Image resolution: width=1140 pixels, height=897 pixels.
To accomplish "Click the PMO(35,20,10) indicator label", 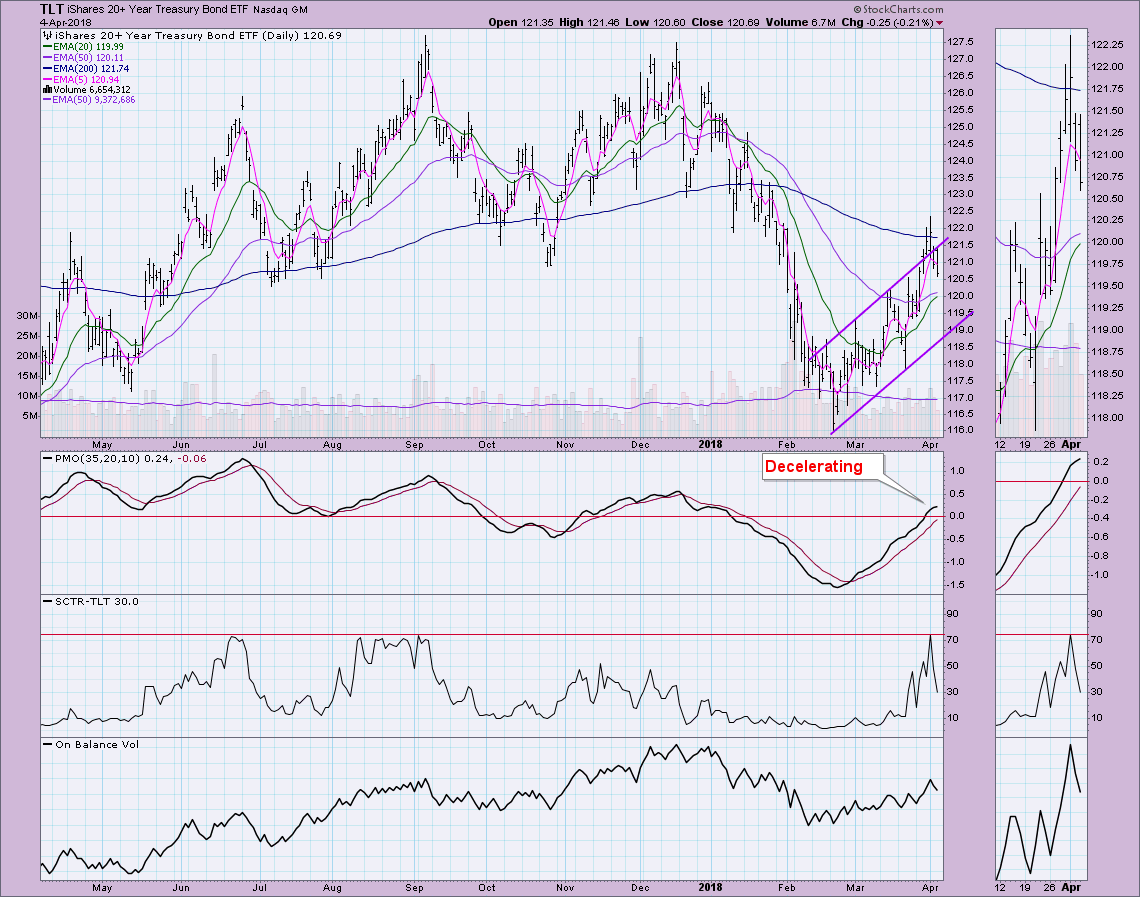I will pos(130,459).
